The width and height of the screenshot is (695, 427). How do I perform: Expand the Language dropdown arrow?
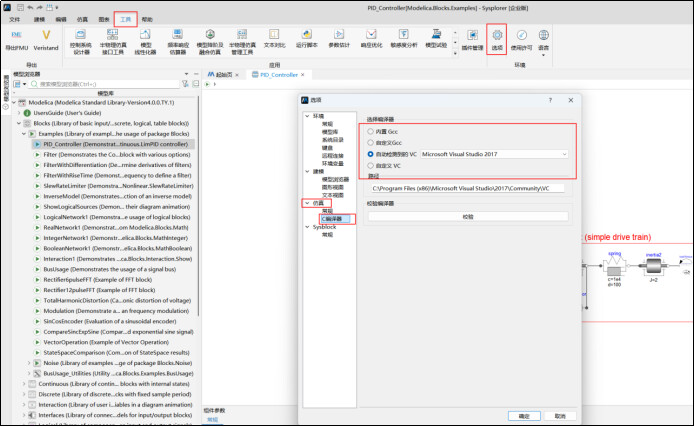[x=543, y=55]
